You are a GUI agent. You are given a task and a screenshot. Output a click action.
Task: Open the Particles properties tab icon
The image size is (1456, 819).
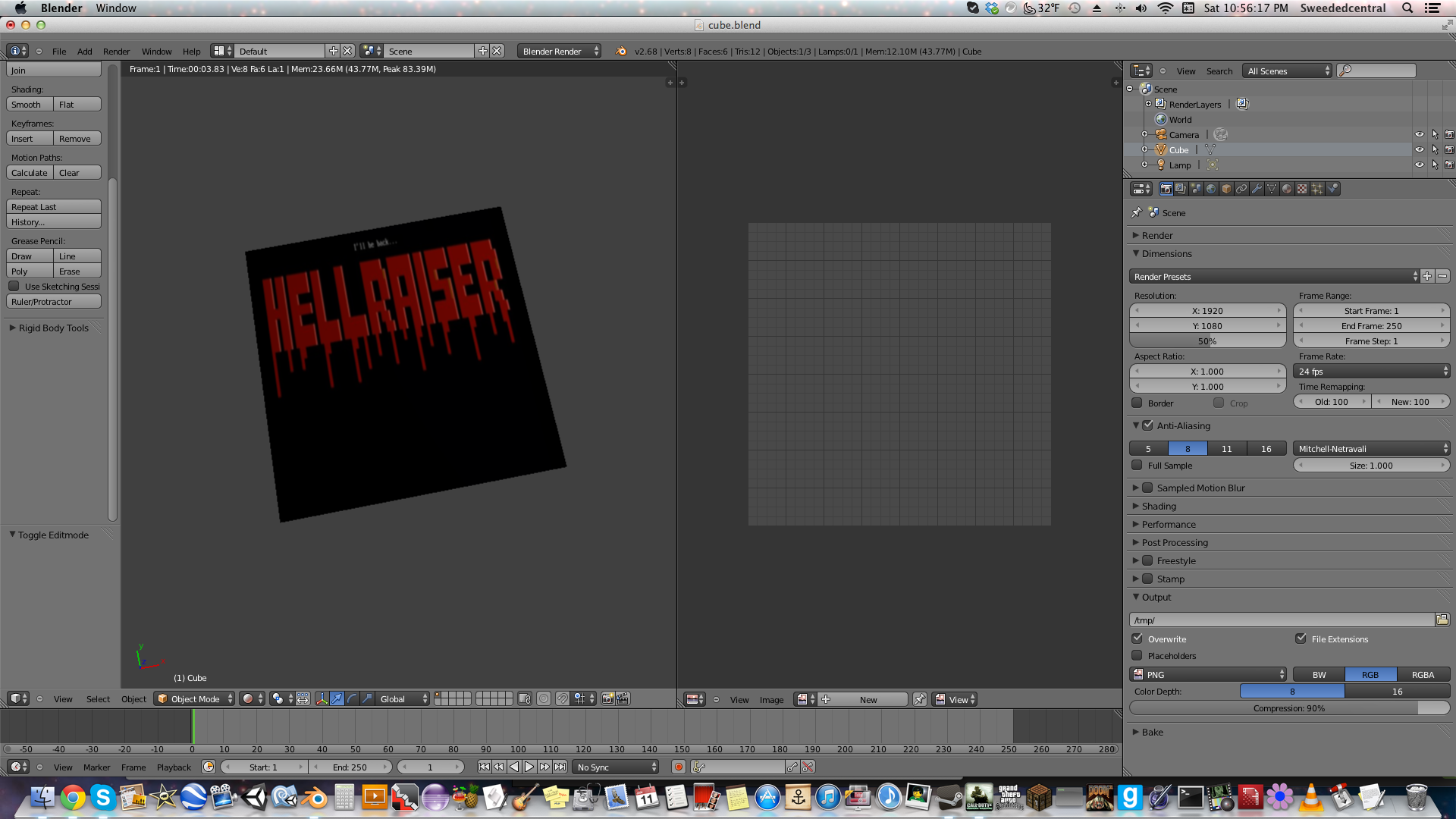point(1317,189)
